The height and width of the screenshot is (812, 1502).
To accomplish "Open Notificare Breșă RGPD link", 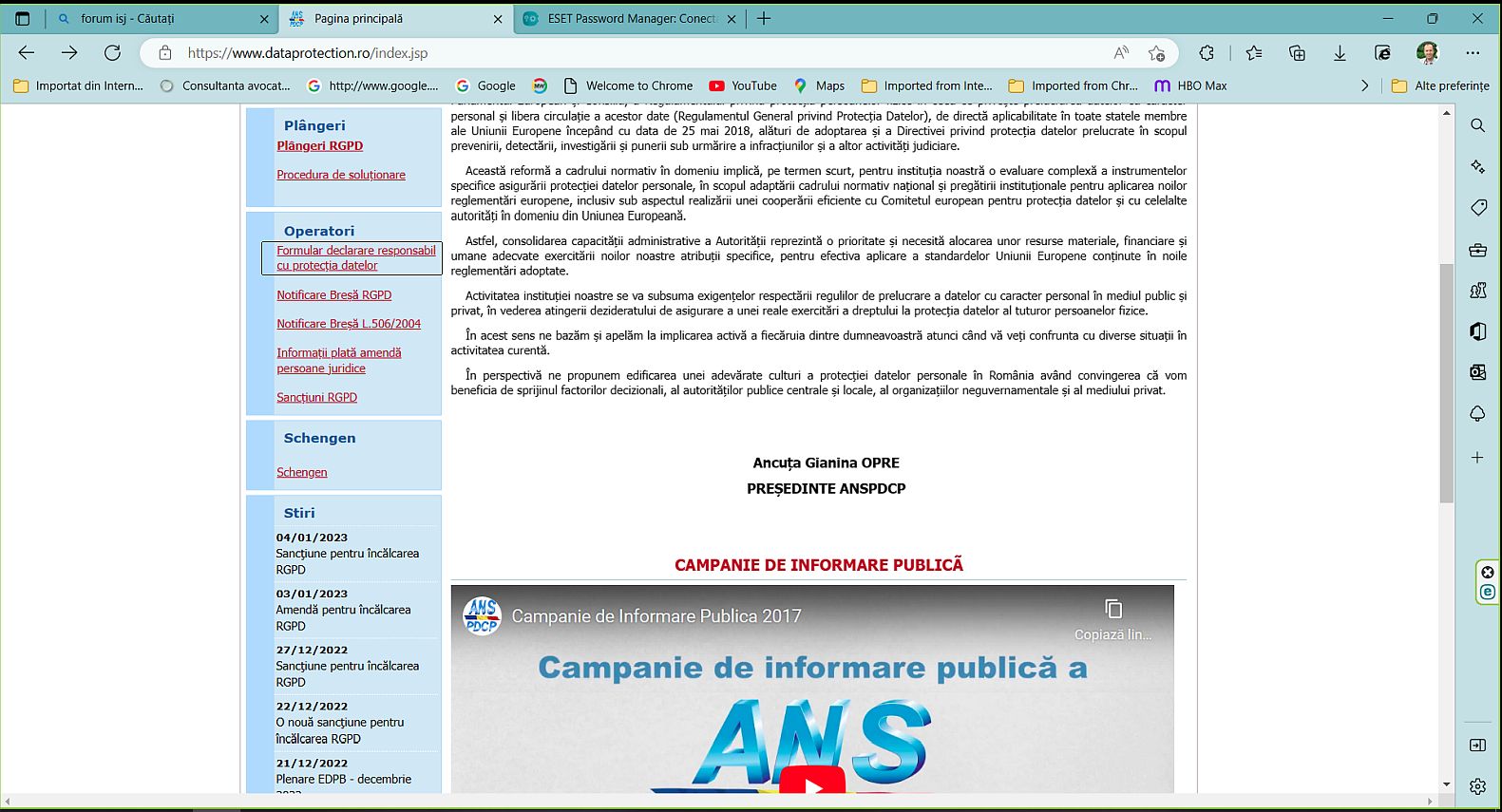I will coord(333,295).
